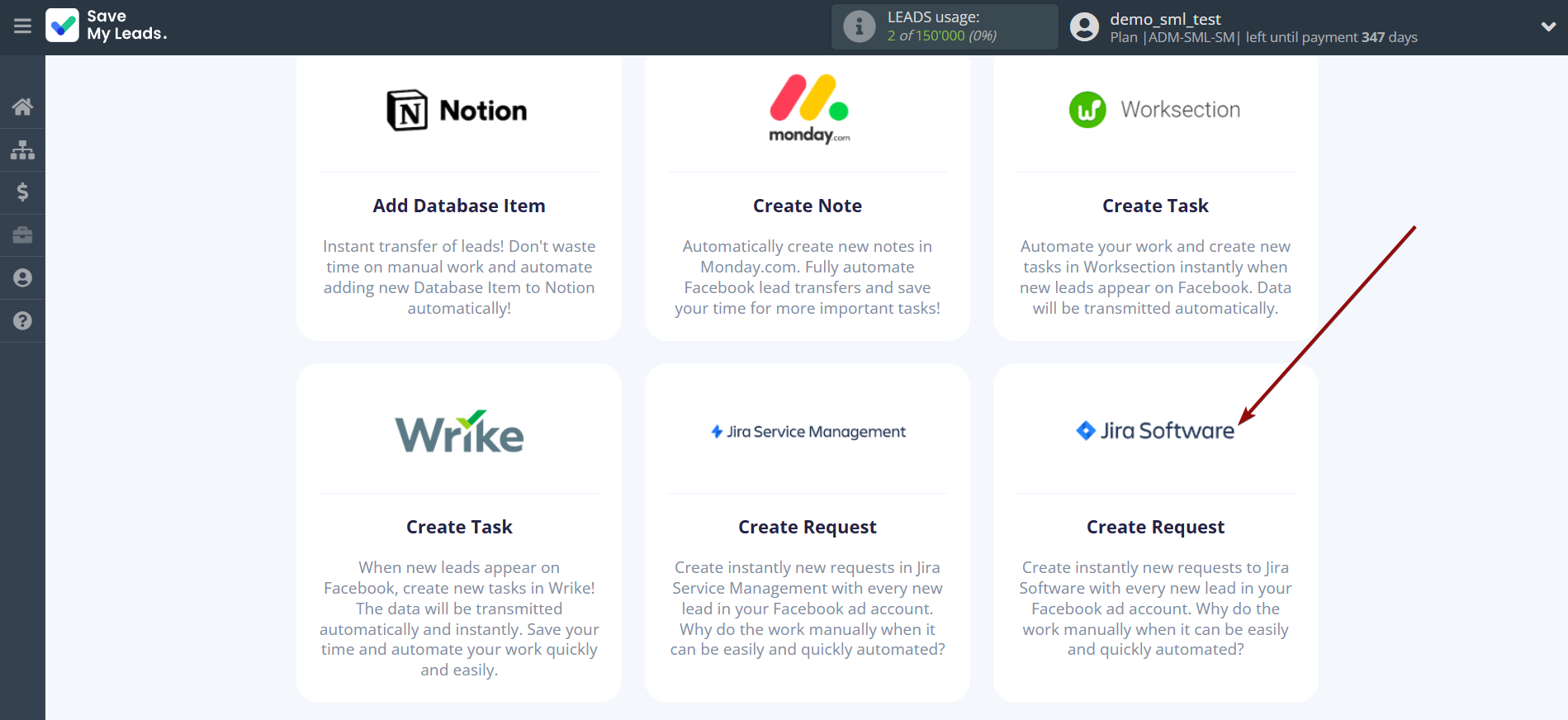Open the billing dollar icon

coord(22,192)
